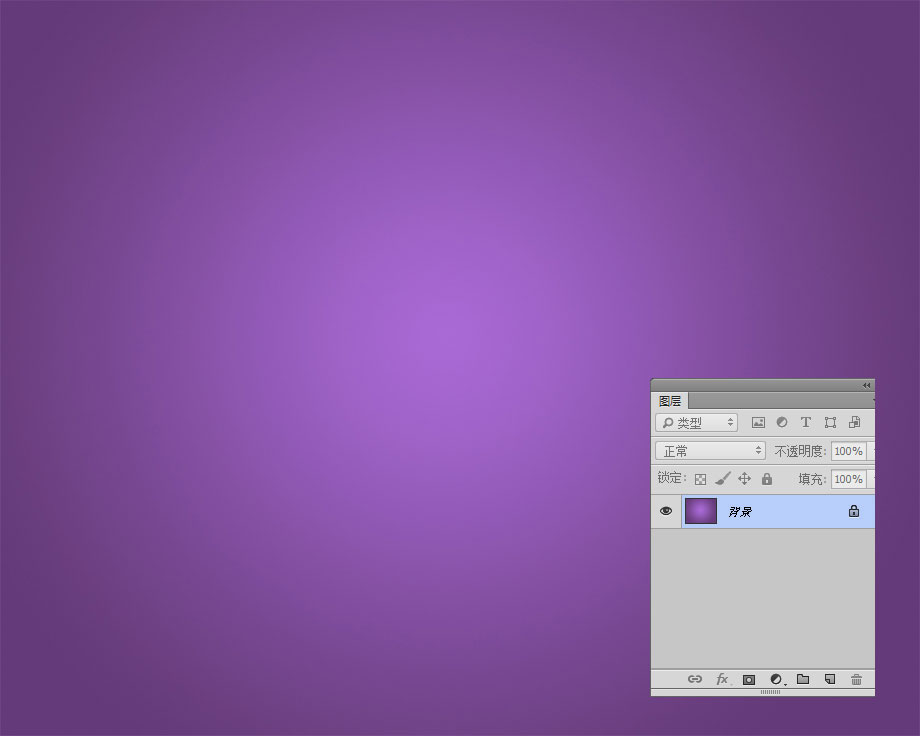Click the 不透明度 label

(800, 451)
